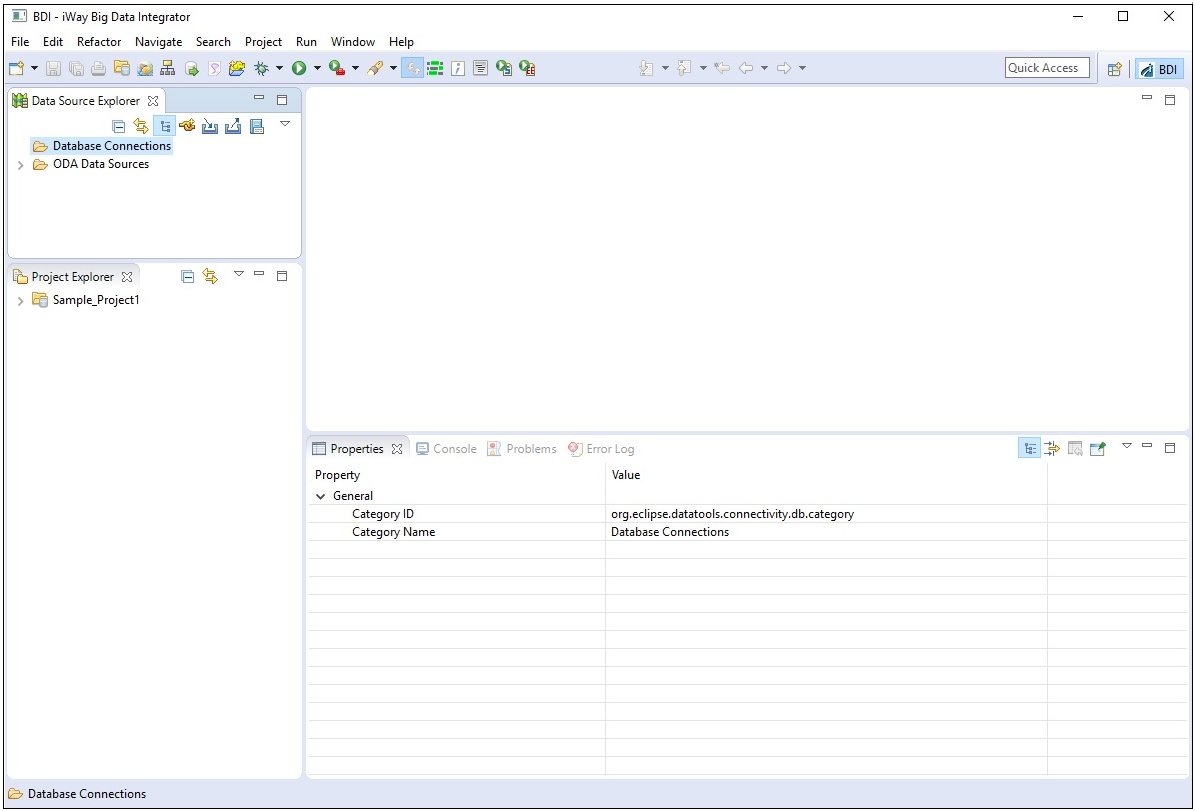Open Data Source Explorer View Menu triangle
Image resolution: width=1195 pixels, height=811 pixels.
coord(285,123)
